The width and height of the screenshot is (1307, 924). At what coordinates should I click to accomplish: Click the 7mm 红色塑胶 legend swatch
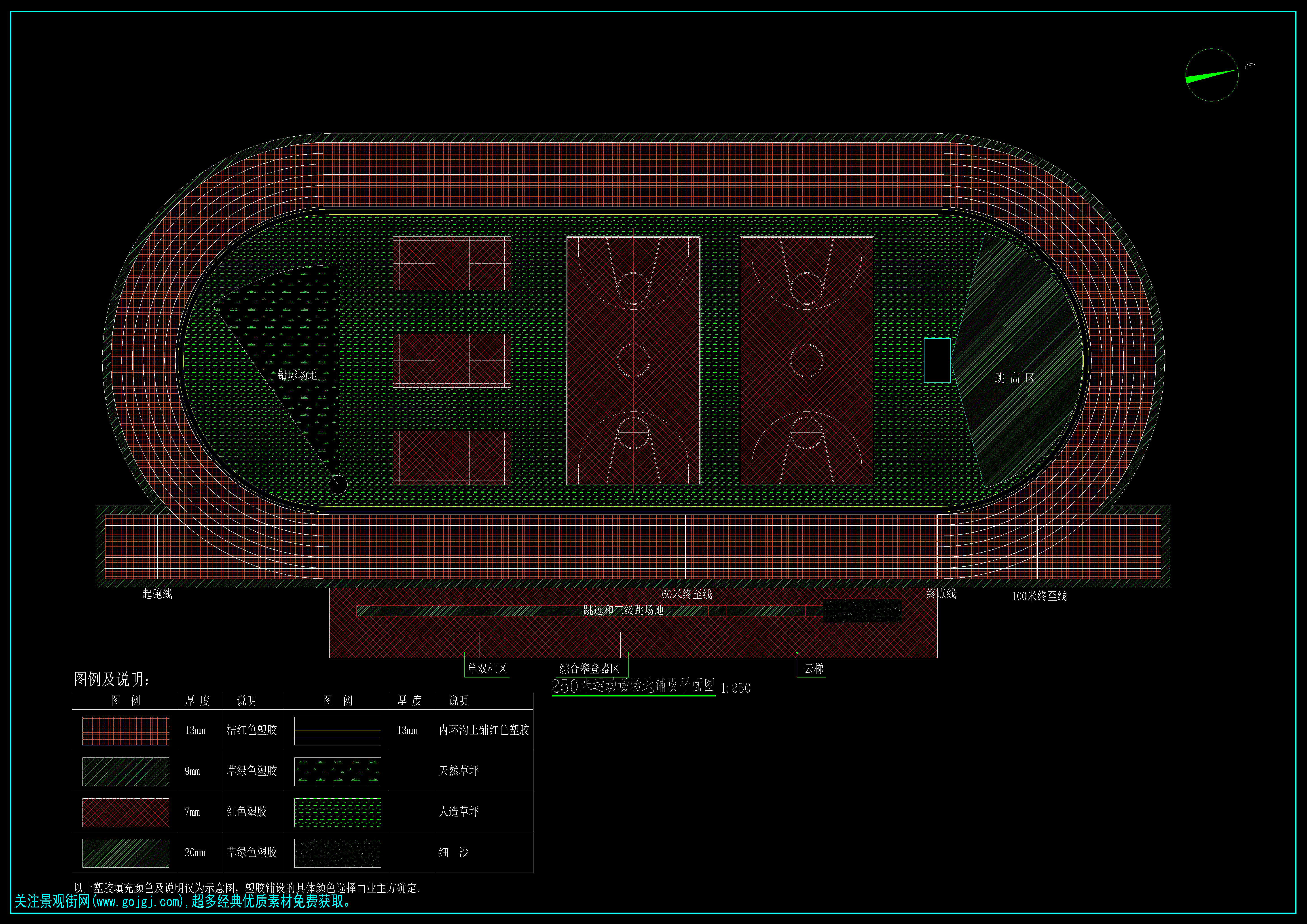[x=126, y=812]
